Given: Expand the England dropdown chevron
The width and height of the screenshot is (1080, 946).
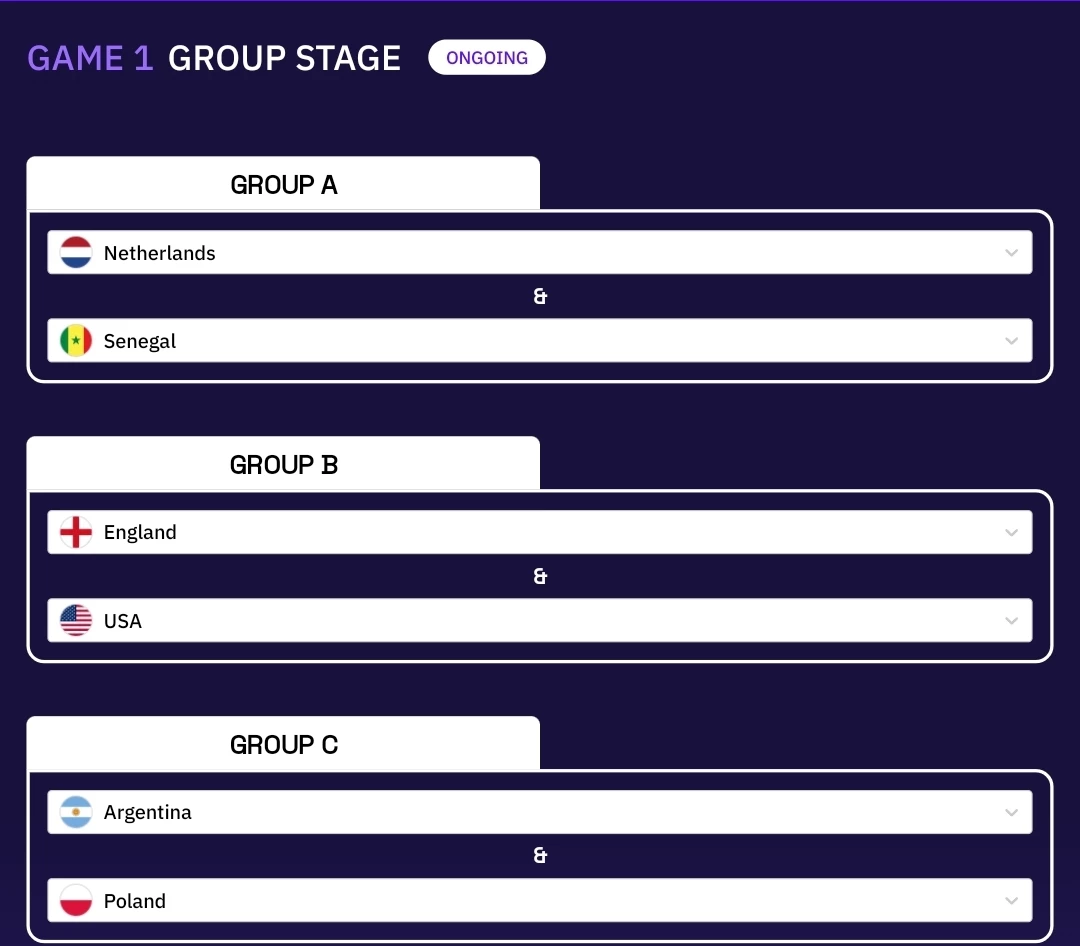Looking at the screenshot, I should click(x=1011, y=533).
